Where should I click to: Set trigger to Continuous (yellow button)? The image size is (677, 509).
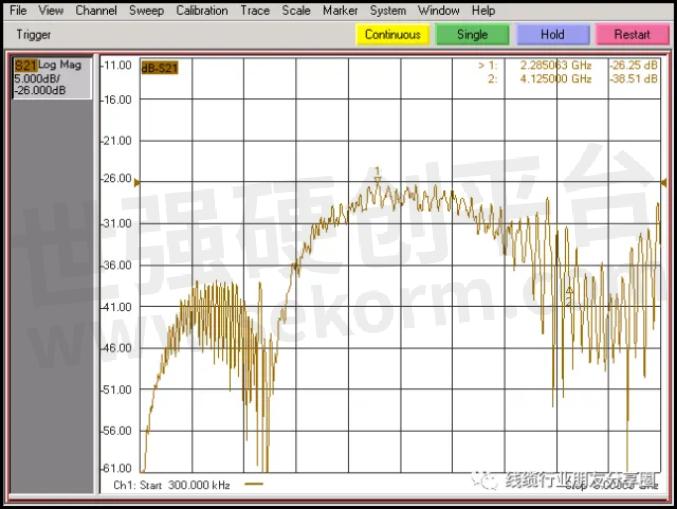coord(392,34)
